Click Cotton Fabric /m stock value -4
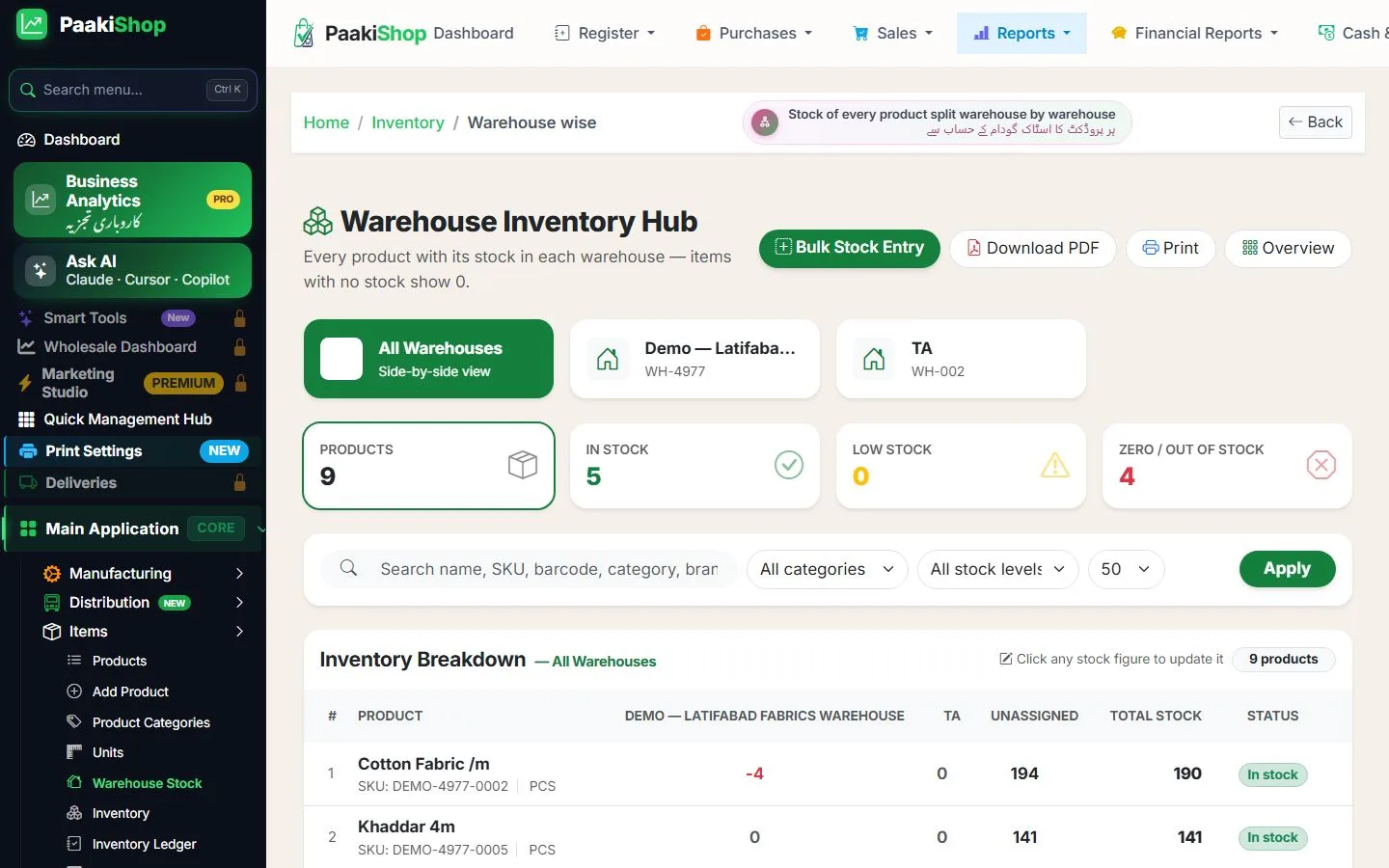 754,773
